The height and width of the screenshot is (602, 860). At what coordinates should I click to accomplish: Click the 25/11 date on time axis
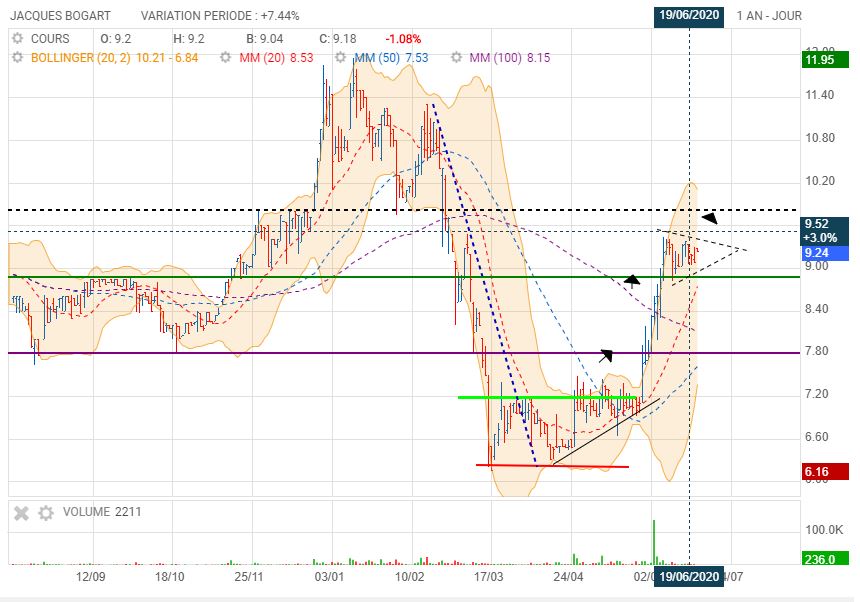249,577
